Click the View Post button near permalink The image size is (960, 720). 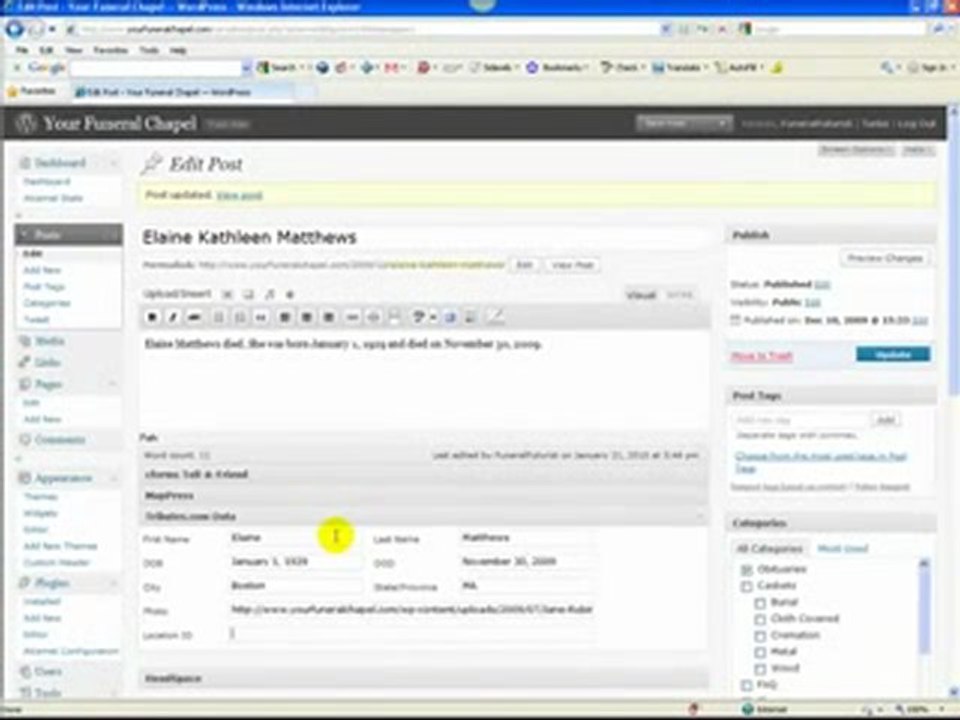(572, 265)
